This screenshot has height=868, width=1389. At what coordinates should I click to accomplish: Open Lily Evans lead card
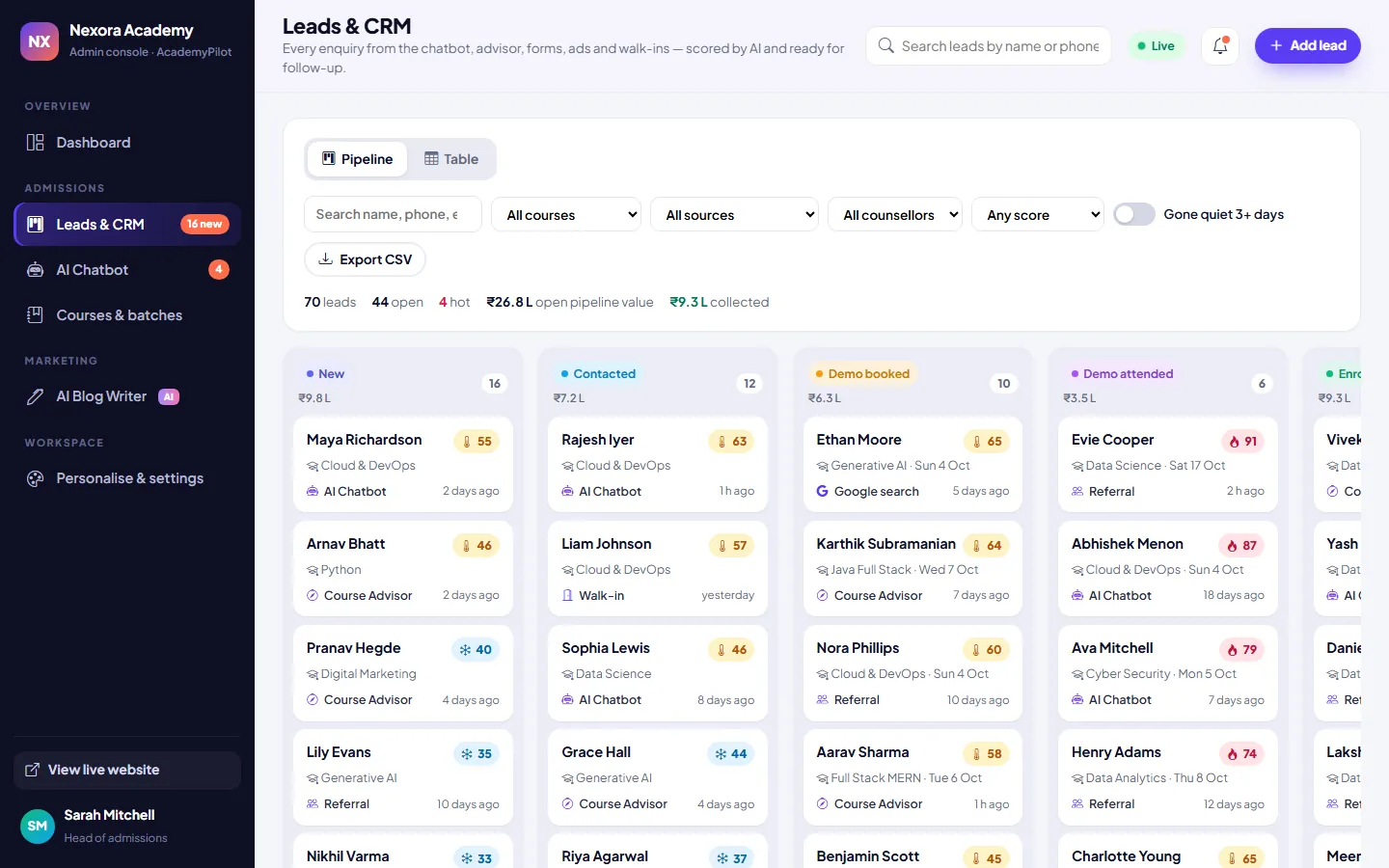pyautogui.click(x=403, y=777)
